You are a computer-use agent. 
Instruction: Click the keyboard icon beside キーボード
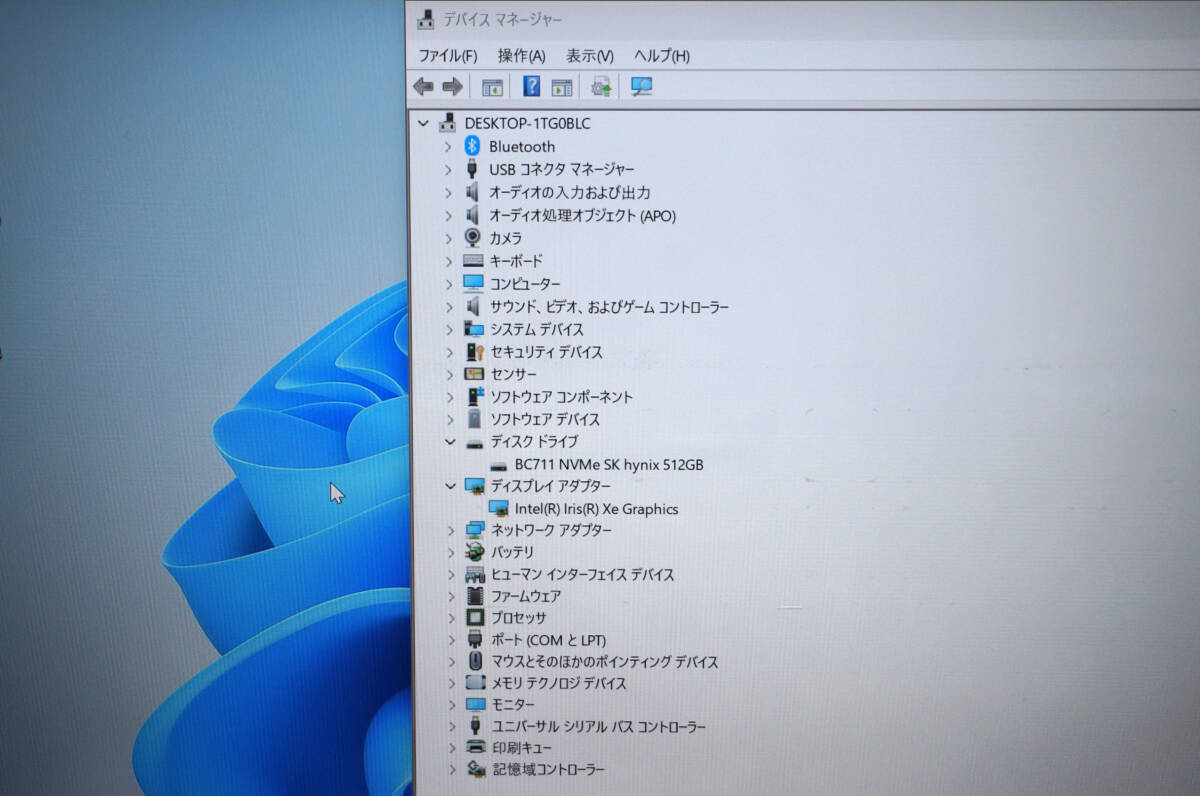coord(473,261)
